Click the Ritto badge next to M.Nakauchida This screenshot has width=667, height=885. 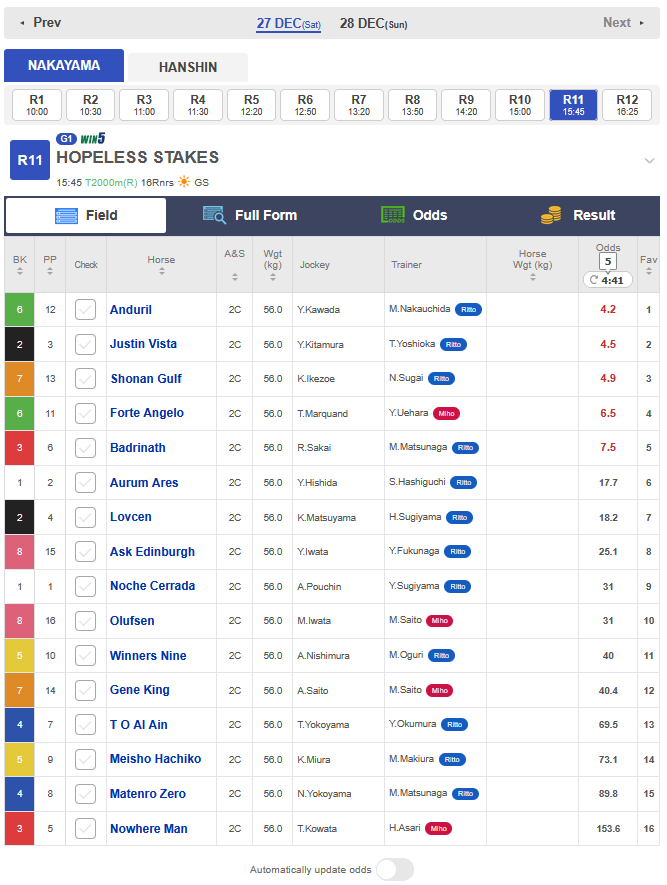point(468,310)
